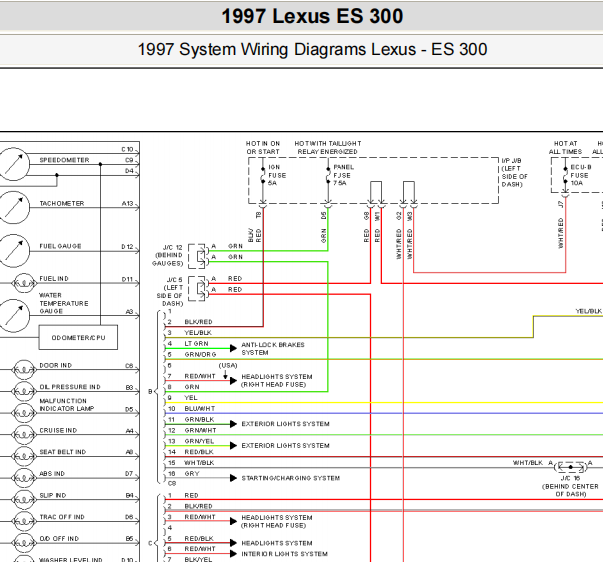Click the MALFUNCTION INDICATOR LAMP label

(x=67, y=405)
